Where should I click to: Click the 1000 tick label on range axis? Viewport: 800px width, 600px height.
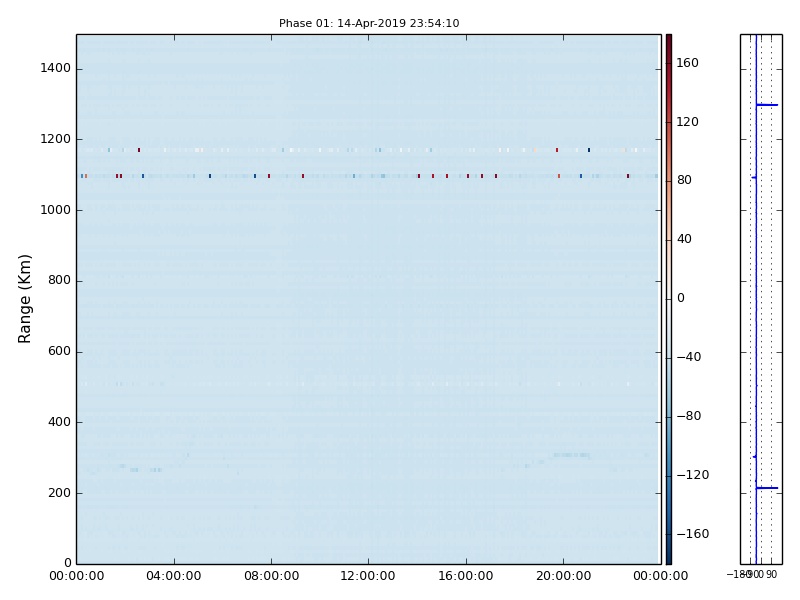click(56, 210)
